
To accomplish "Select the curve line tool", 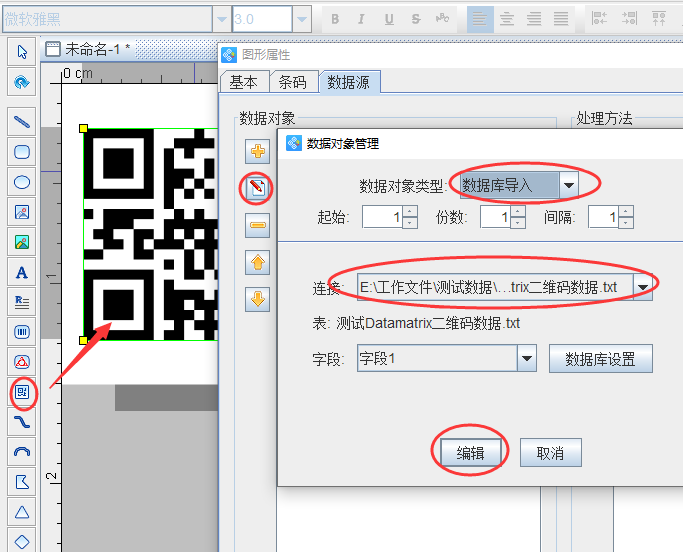I will [x=22, y=423].
